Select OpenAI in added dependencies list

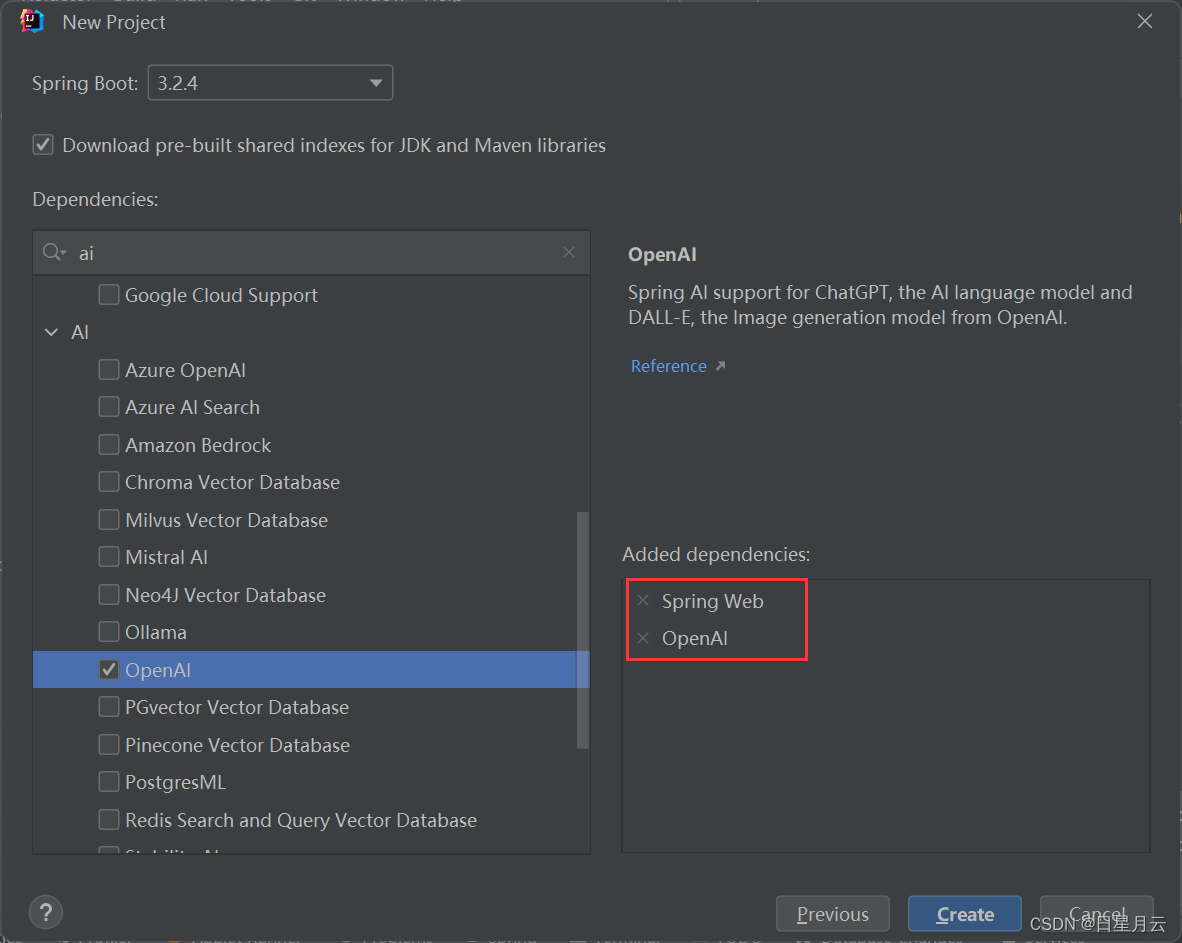(694, 638)
